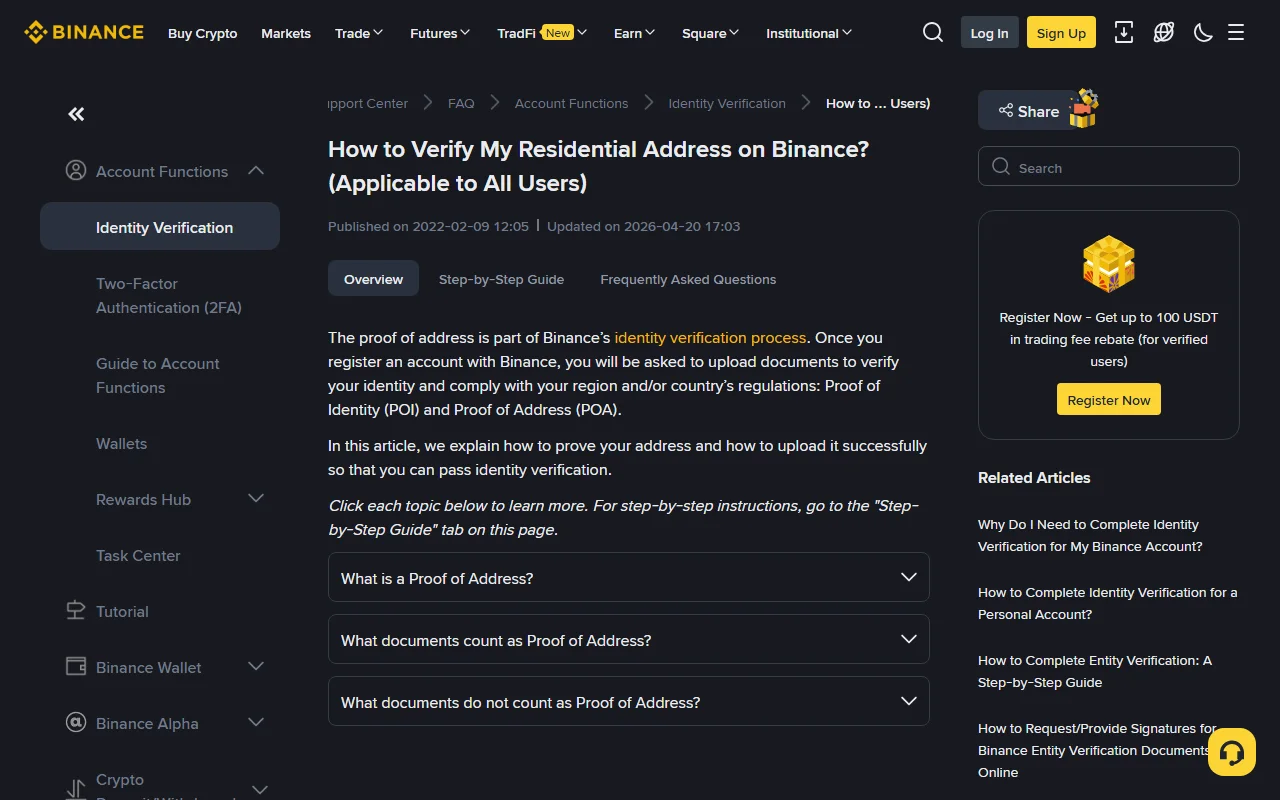Image resolution: width=1280 pixels, height=800 pixels.
Task: Select the Overview tab
Action: 373,279
